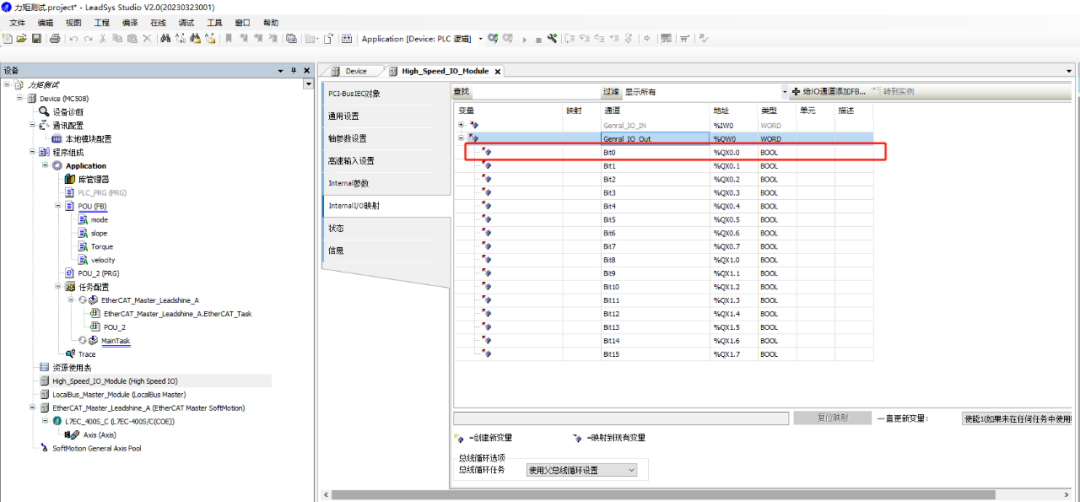Click the Cut scissors icon

103,39
